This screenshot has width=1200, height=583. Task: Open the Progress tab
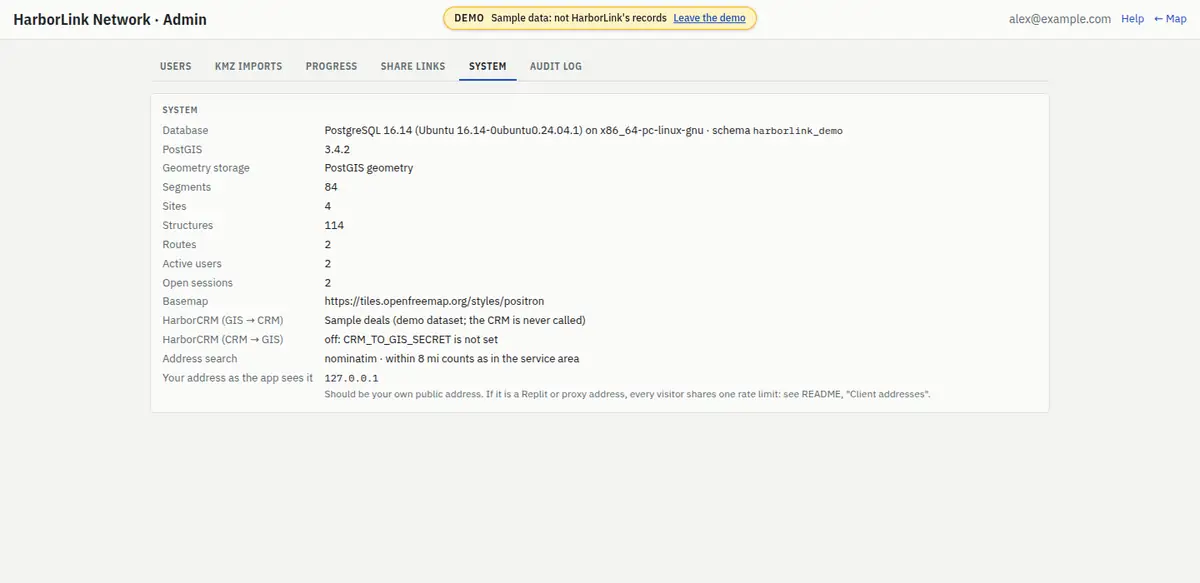[331, 66]
